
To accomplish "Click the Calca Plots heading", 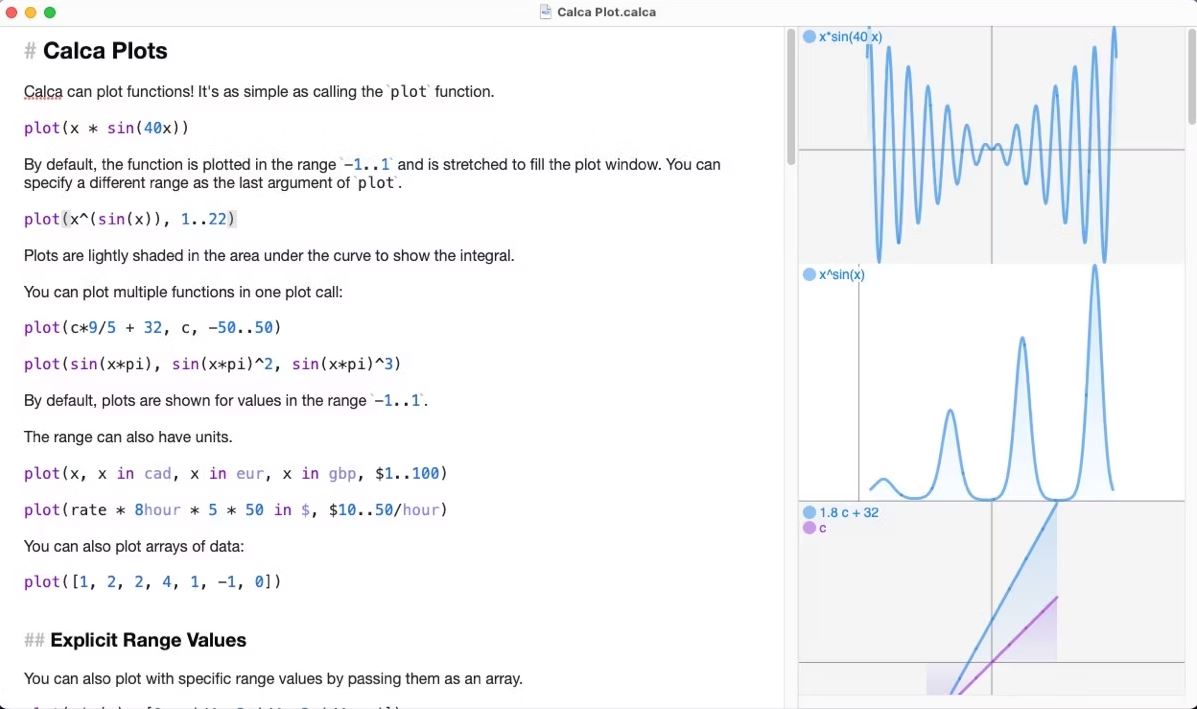I will click(105, 50).
